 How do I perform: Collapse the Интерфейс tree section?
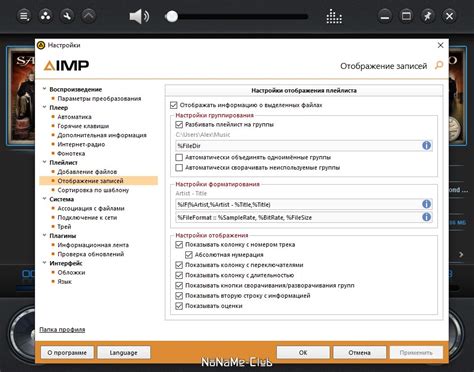[x=44, y=263]
